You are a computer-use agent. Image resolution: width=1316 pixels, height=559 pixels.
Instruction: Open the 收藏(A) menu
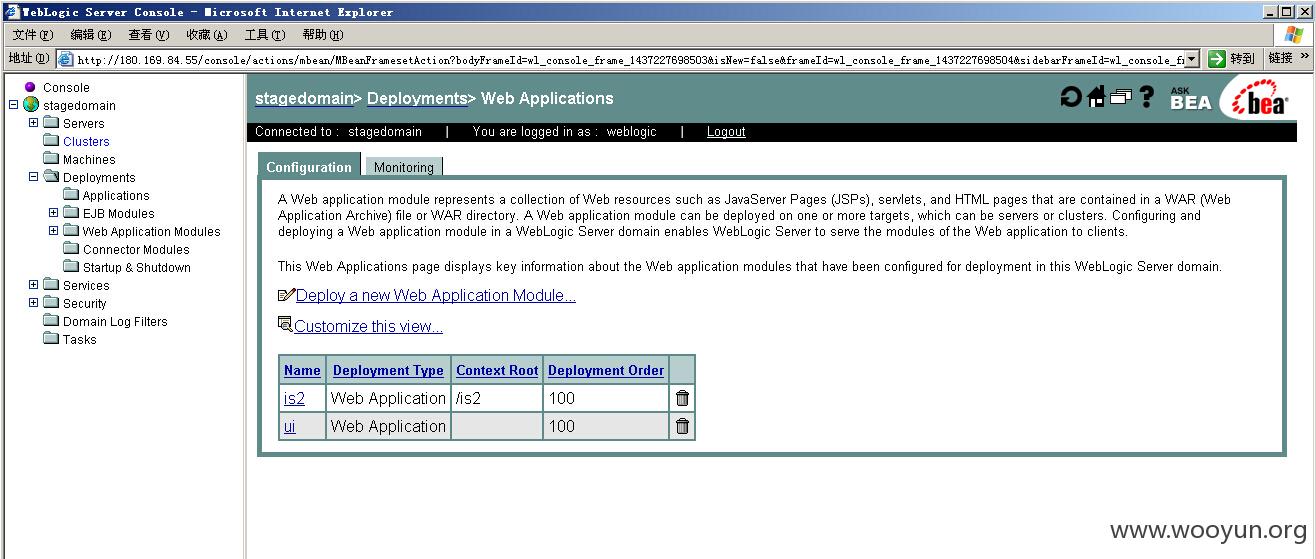206,35
